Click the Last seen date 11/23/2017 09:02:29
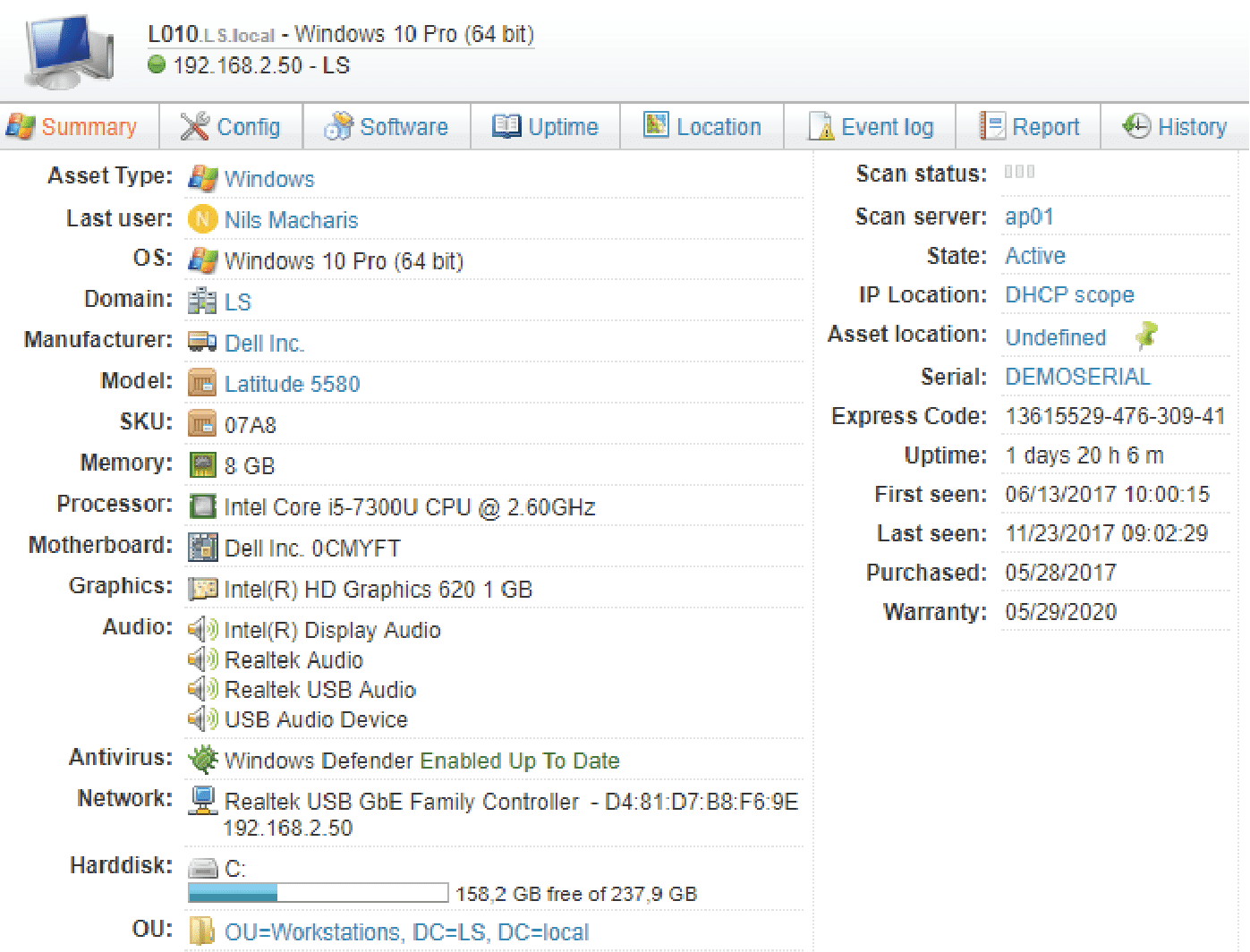 tap(1106, 533)
